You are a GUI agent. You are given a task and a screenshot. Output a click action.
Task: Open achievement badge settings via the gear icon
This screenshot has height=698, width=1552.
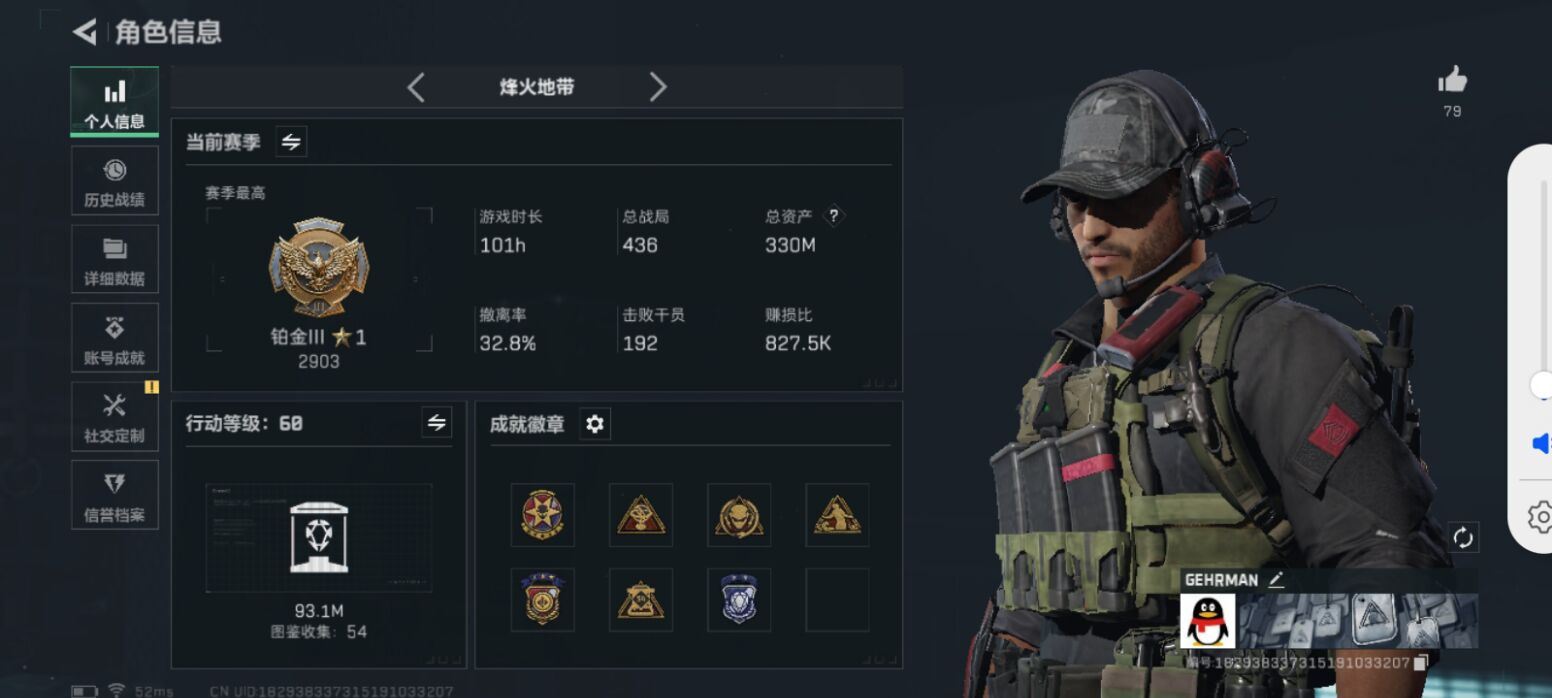click(x=595, y=424)
